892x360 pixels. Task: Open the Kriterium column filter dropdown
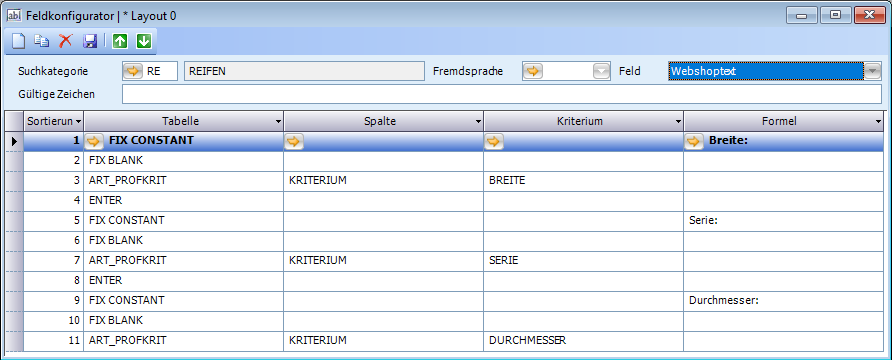pos(678,122)
